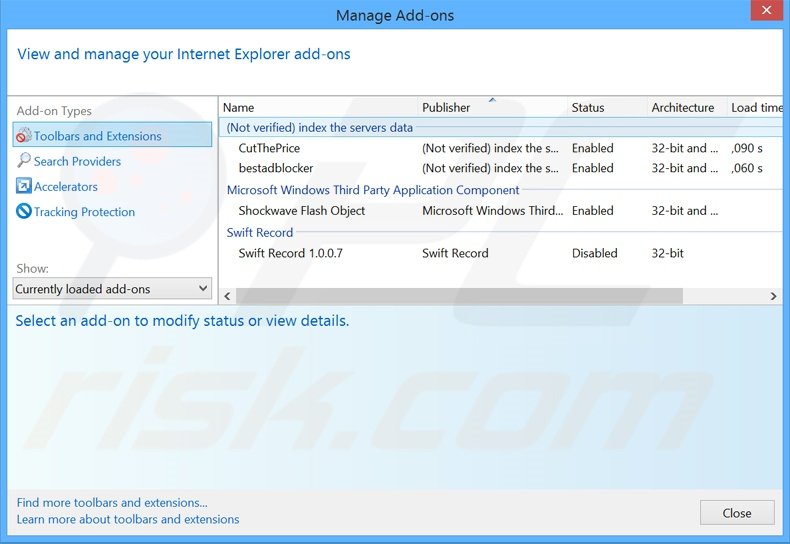This screenshot has width=790, height=544.
Task: Click the Enabled status of CutThePrice
Action: (x=592, y=148)
